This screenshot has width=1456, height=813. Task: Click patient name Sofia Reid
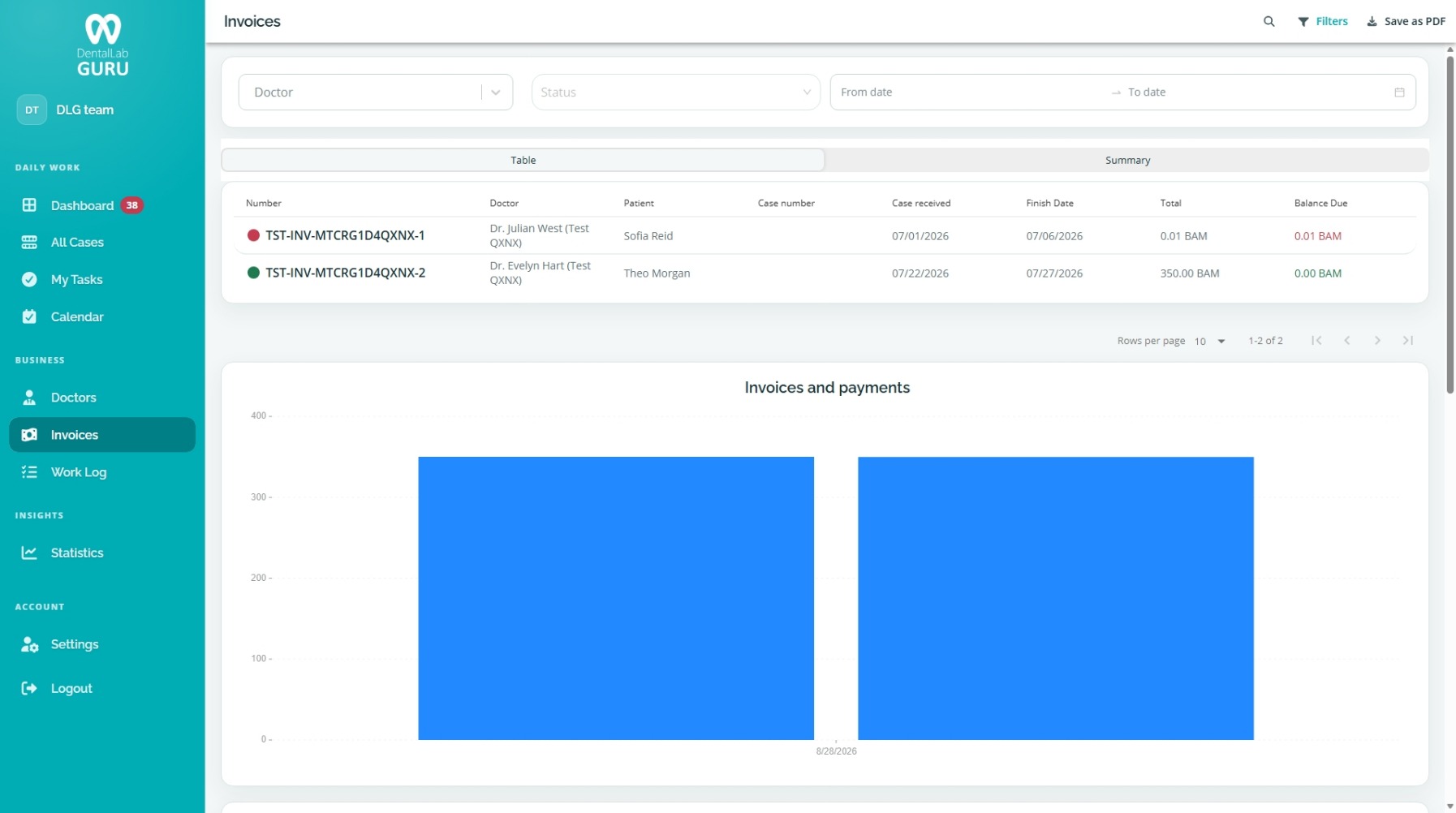648,236
